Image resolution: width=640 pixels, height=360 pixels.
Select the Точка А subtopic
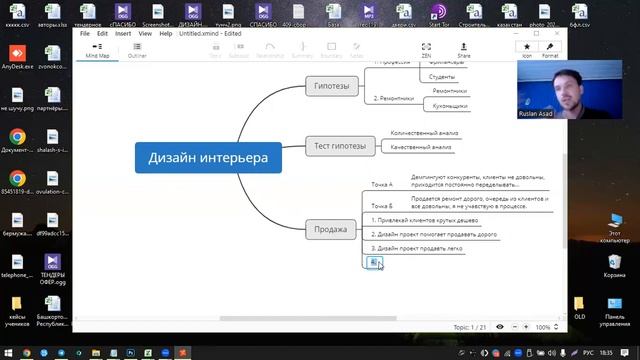[x=382, y=184]
